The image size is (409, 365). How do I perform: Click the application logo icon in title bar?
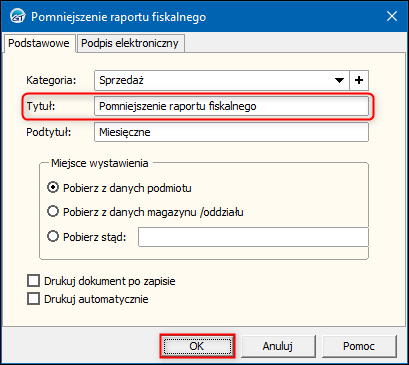click(18, 16)
